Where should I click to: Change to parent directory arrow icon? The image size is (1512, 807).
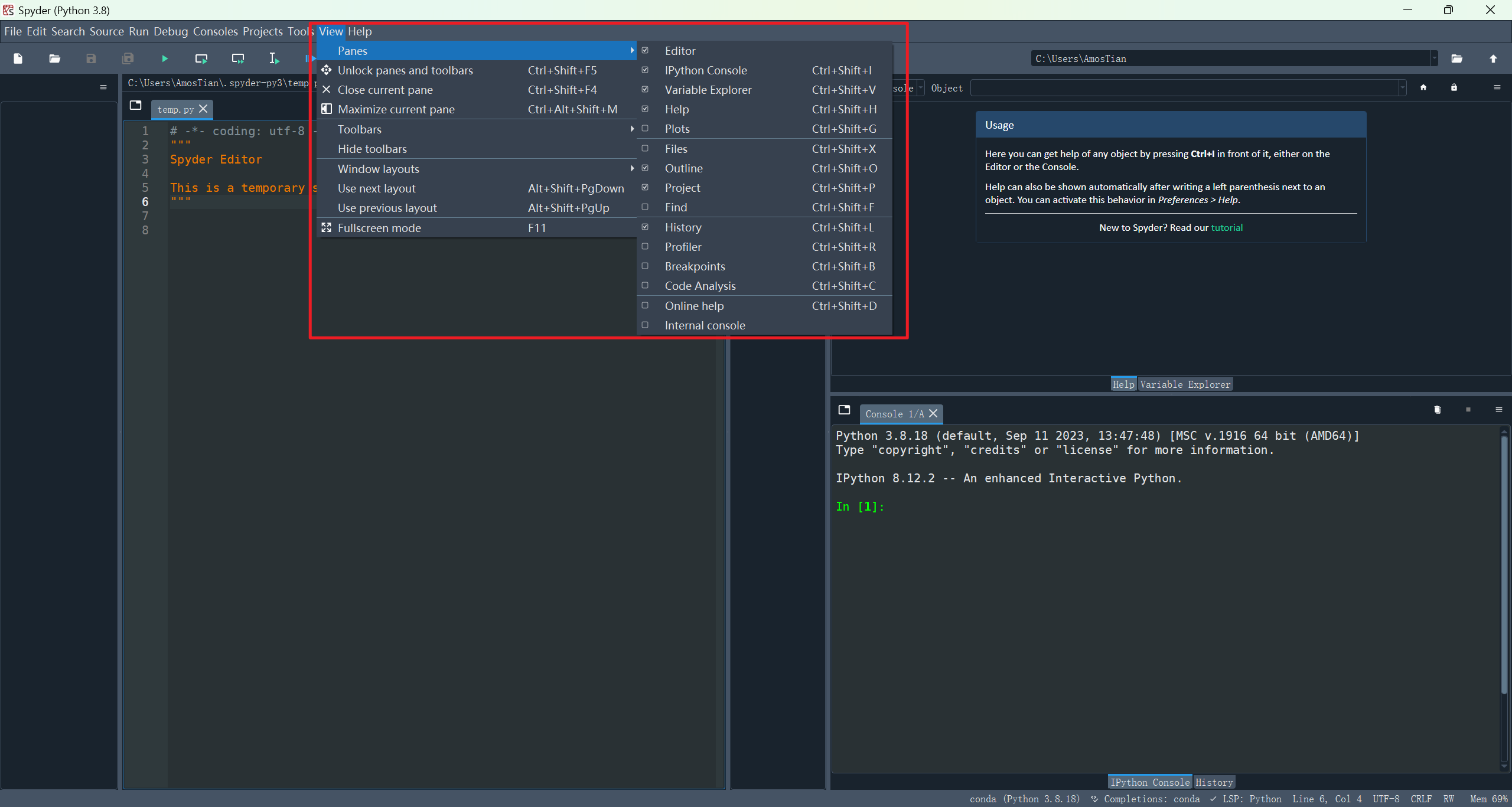coord(1493,58)
